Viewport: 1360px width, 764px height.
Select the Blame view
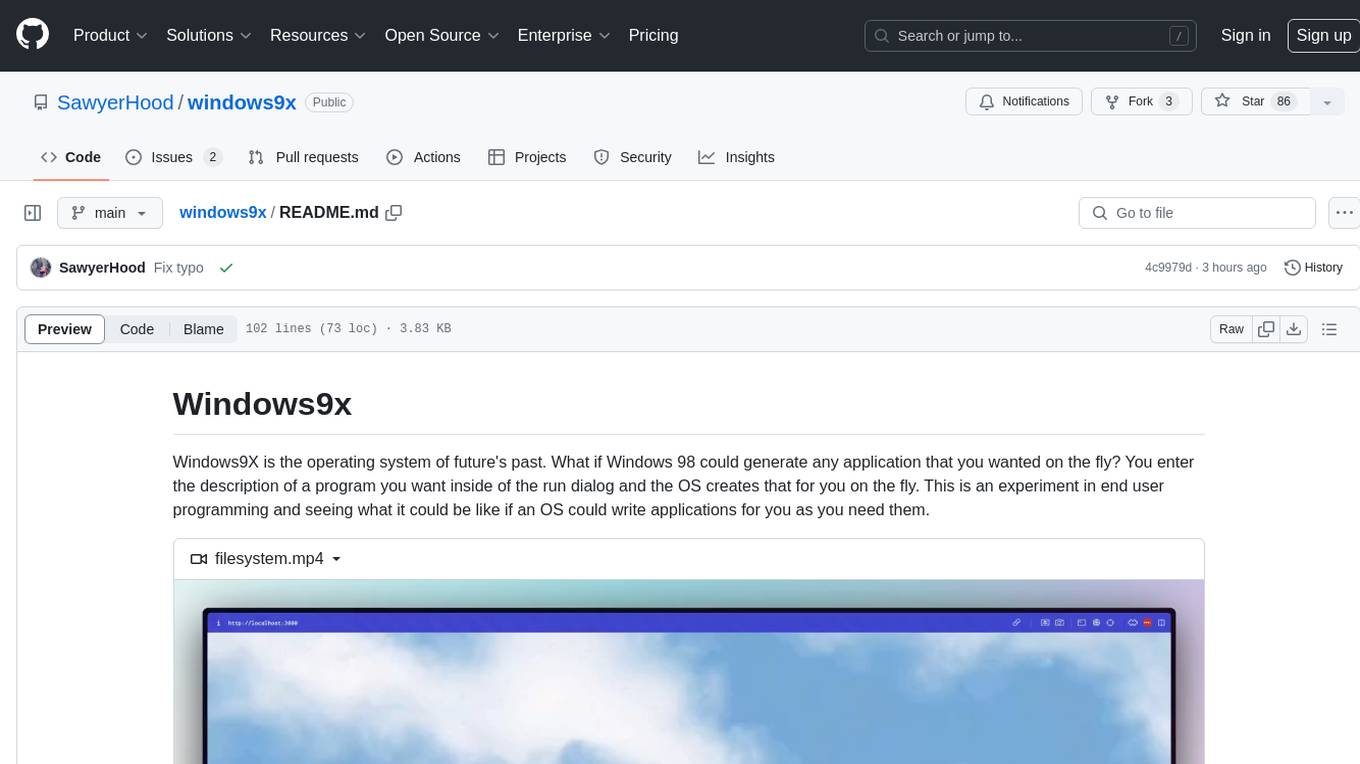point(203,329)
